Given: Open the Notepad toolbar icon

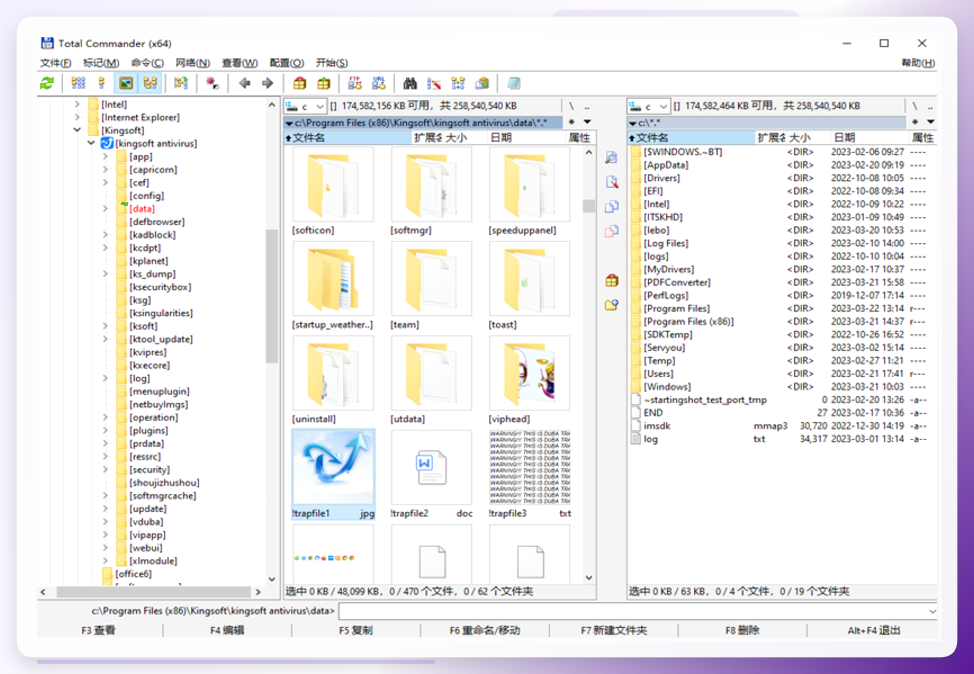Looking at the screenshot, I should [513, 83].
